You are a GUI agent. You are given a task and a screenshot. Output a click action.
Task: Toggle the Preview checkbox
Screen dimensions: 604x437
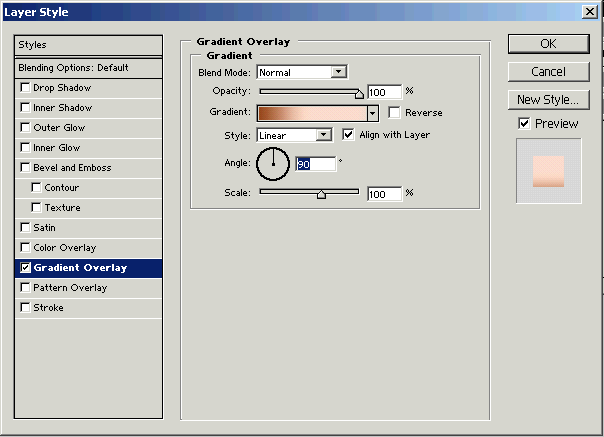524,124
